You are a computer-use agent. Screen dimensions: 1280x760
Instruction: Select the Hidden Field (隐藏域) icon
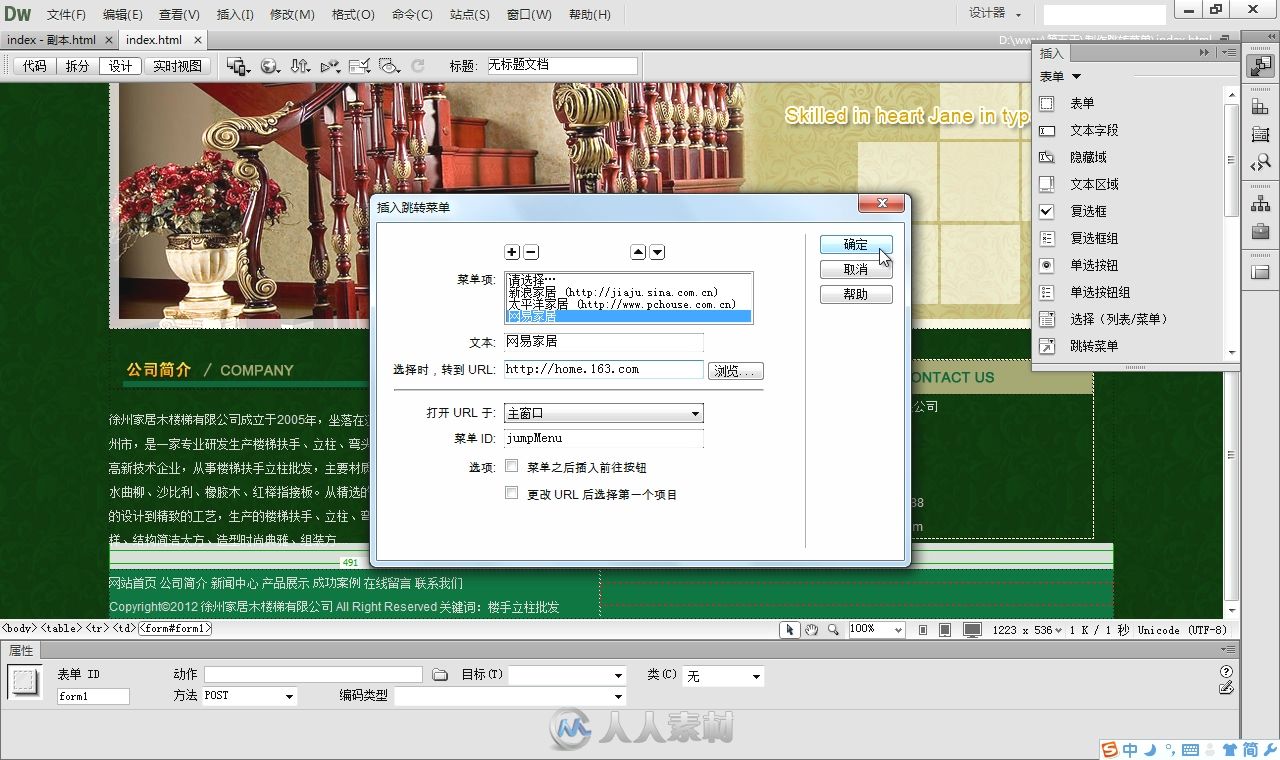coord(1047,157)
